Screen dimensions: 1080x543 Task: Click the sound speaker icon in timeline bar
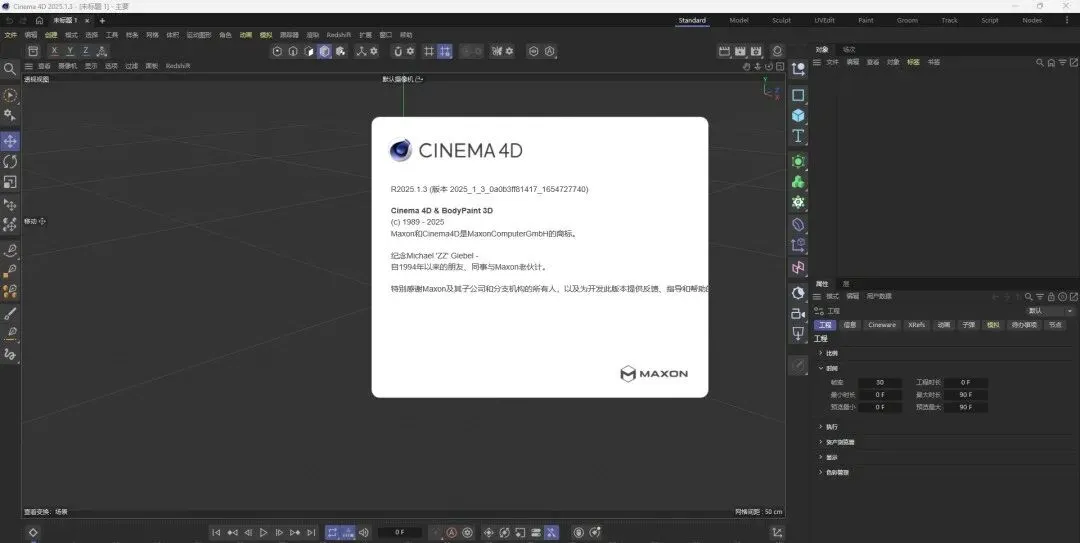(364, 533)
